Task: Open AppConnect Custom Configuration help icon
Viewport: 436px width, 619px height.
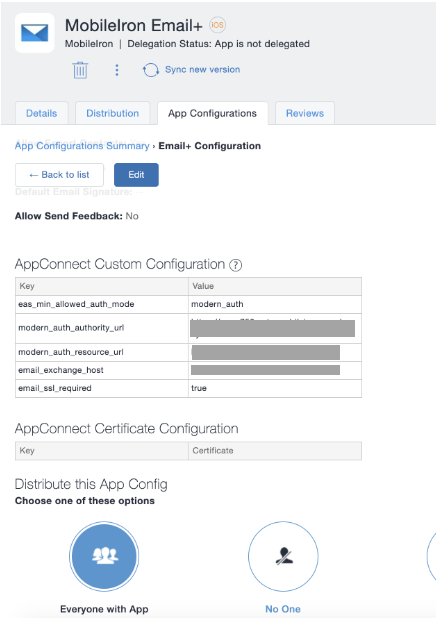Action: point(236,265)
